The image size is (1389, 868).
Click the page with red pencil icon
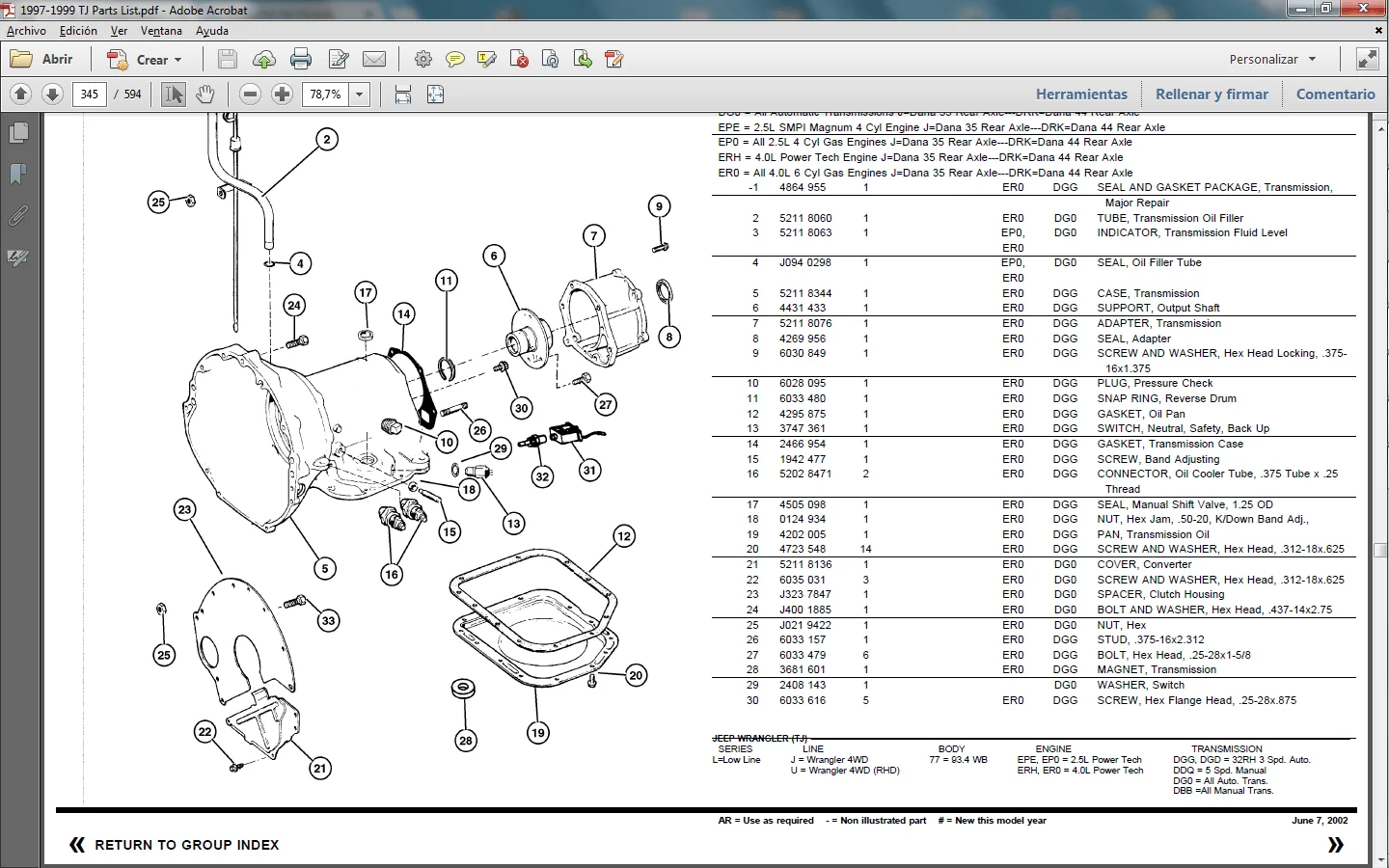pos(614,60)
